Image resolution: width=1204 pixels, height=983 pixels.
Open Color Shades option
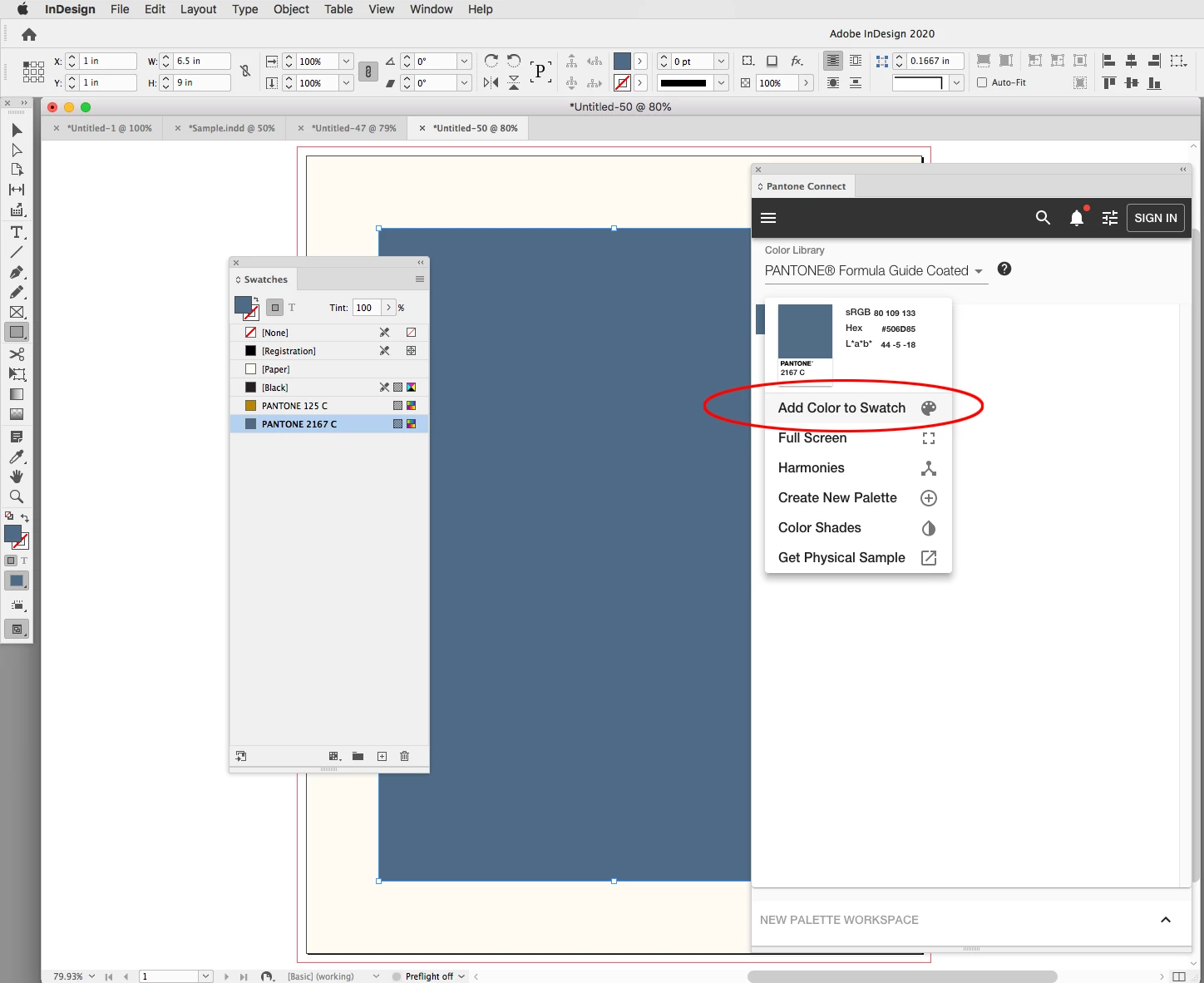858,528
